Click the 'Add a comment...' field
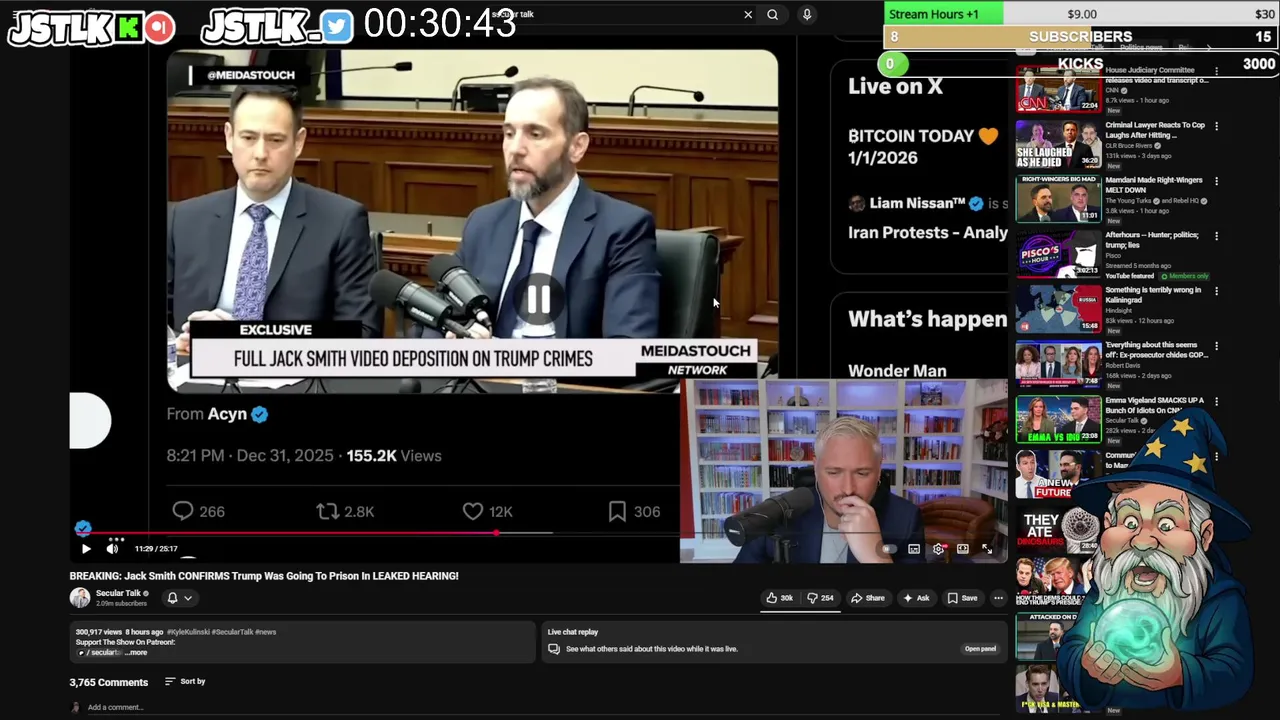1280x720 pixels. coord(115,707)
